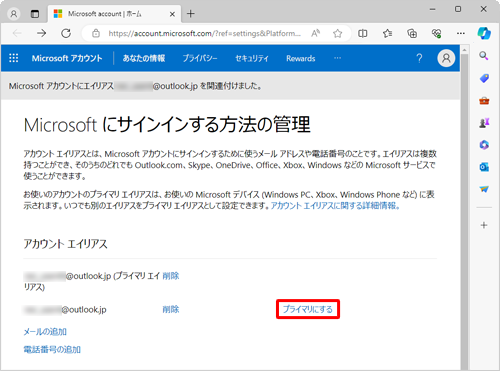Image resolution: width=500 pixels, height=371 pixels.
Task: Refresh the page
Action: tap(66, 33)
